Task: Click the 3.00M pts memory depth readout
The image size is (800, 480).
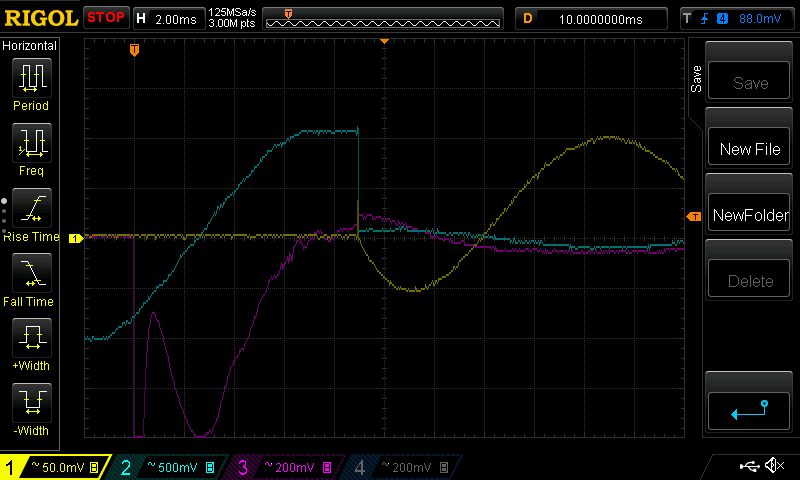Action: (232, 23)
